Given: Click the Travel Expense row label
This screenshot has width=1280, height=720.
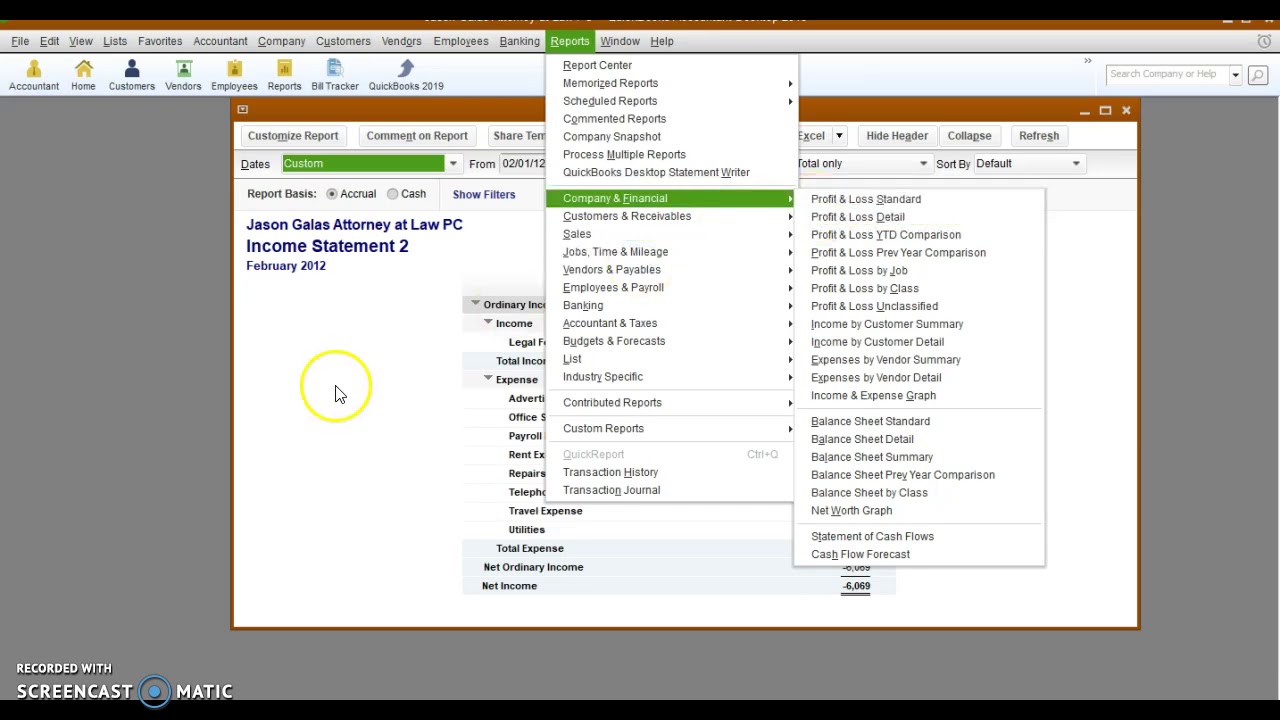Looking at the screenshot, I should point(545,511).
